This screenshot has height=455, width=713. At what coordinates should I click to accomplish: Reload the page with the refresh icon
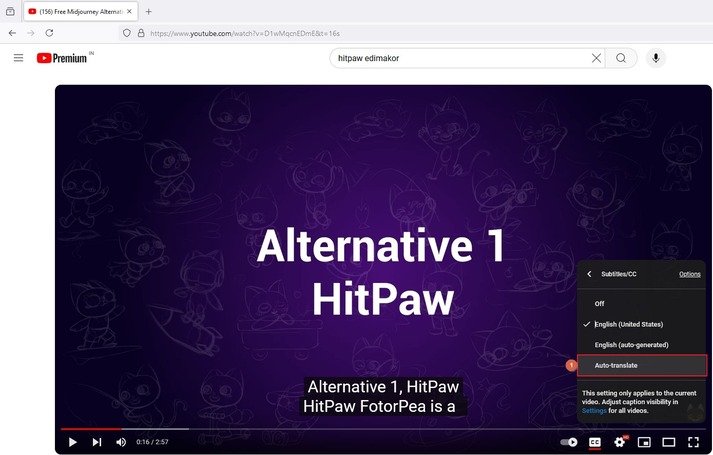coord(49,33)
